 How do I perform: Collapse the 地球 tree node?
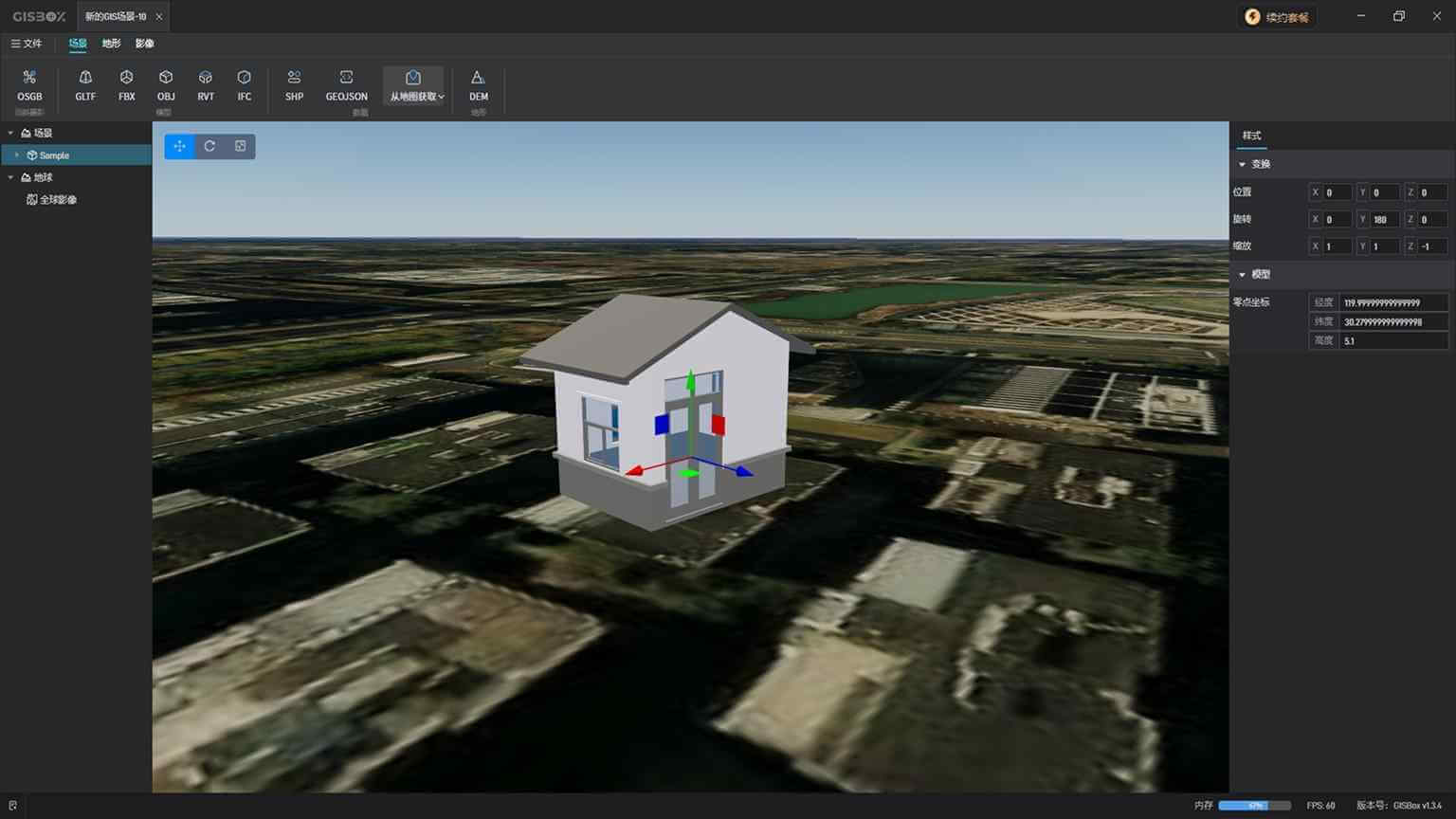11,177
